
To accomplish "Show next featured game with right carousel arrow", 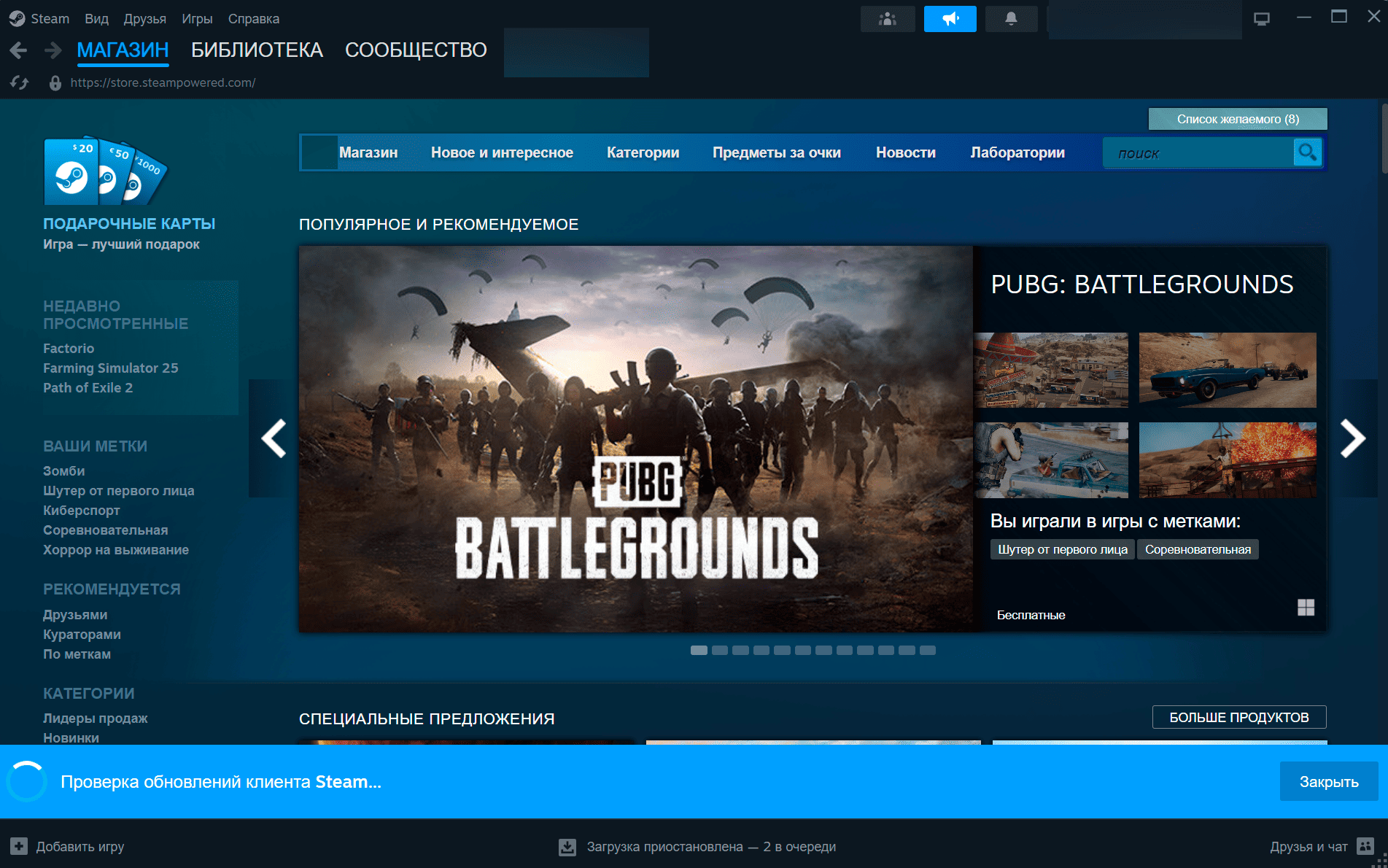I will [x=1352, y=438].
